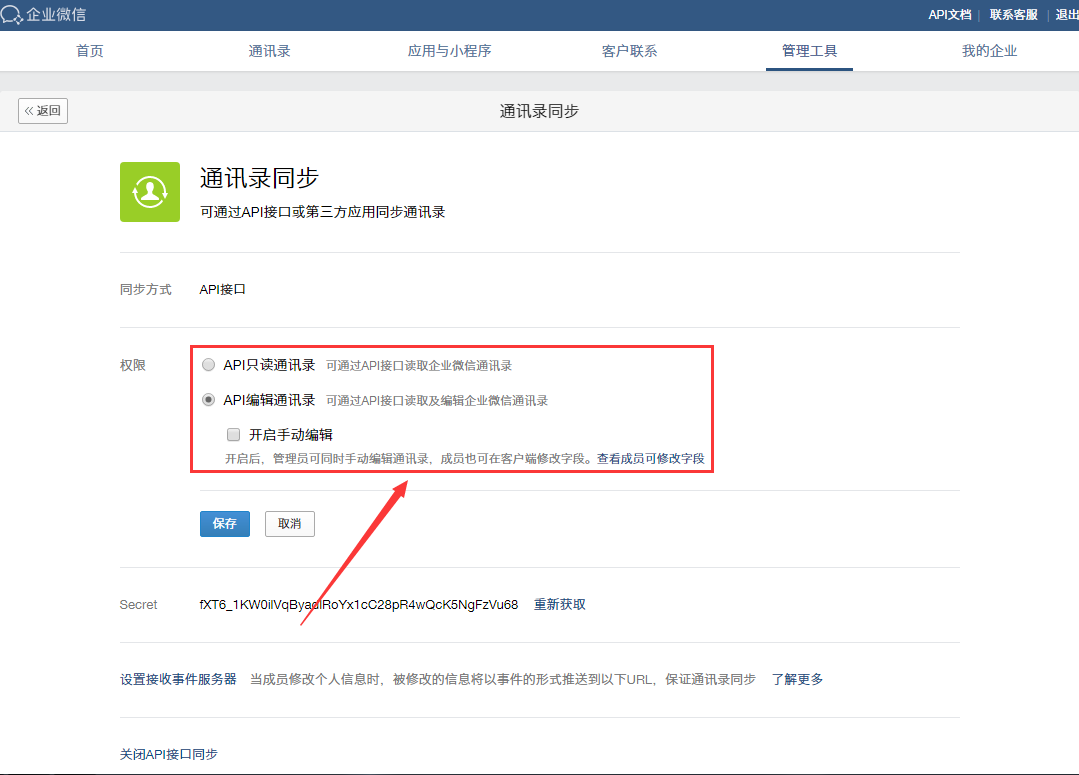
Task: Open the API文档 documentation
Action: [x=948, y=15]
